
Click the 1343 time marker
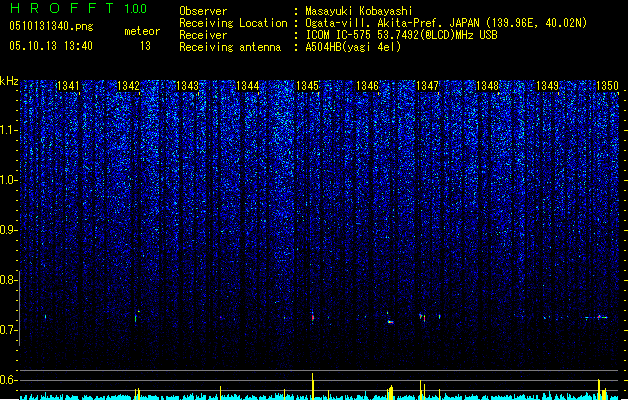pyautogui.click(x=188, y=86)
